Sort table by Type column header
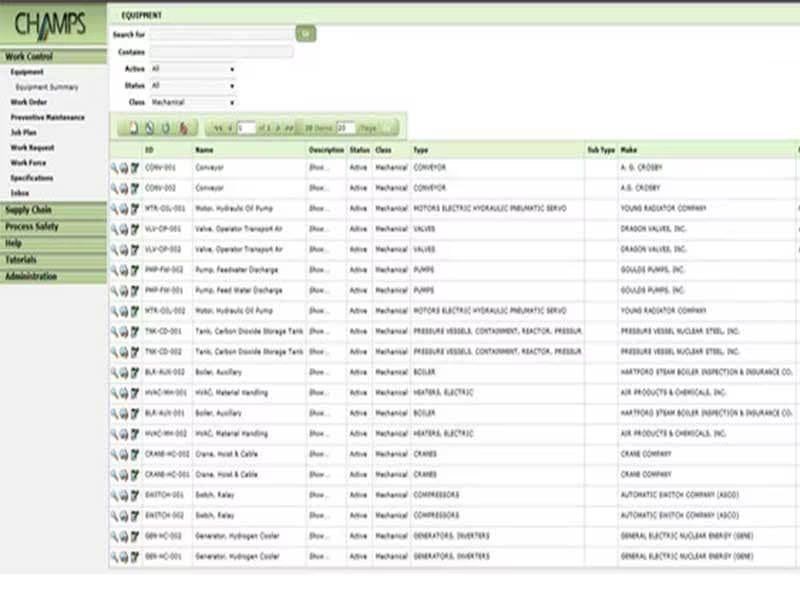This screenshot has height=600, width=800. coord(420,150)
